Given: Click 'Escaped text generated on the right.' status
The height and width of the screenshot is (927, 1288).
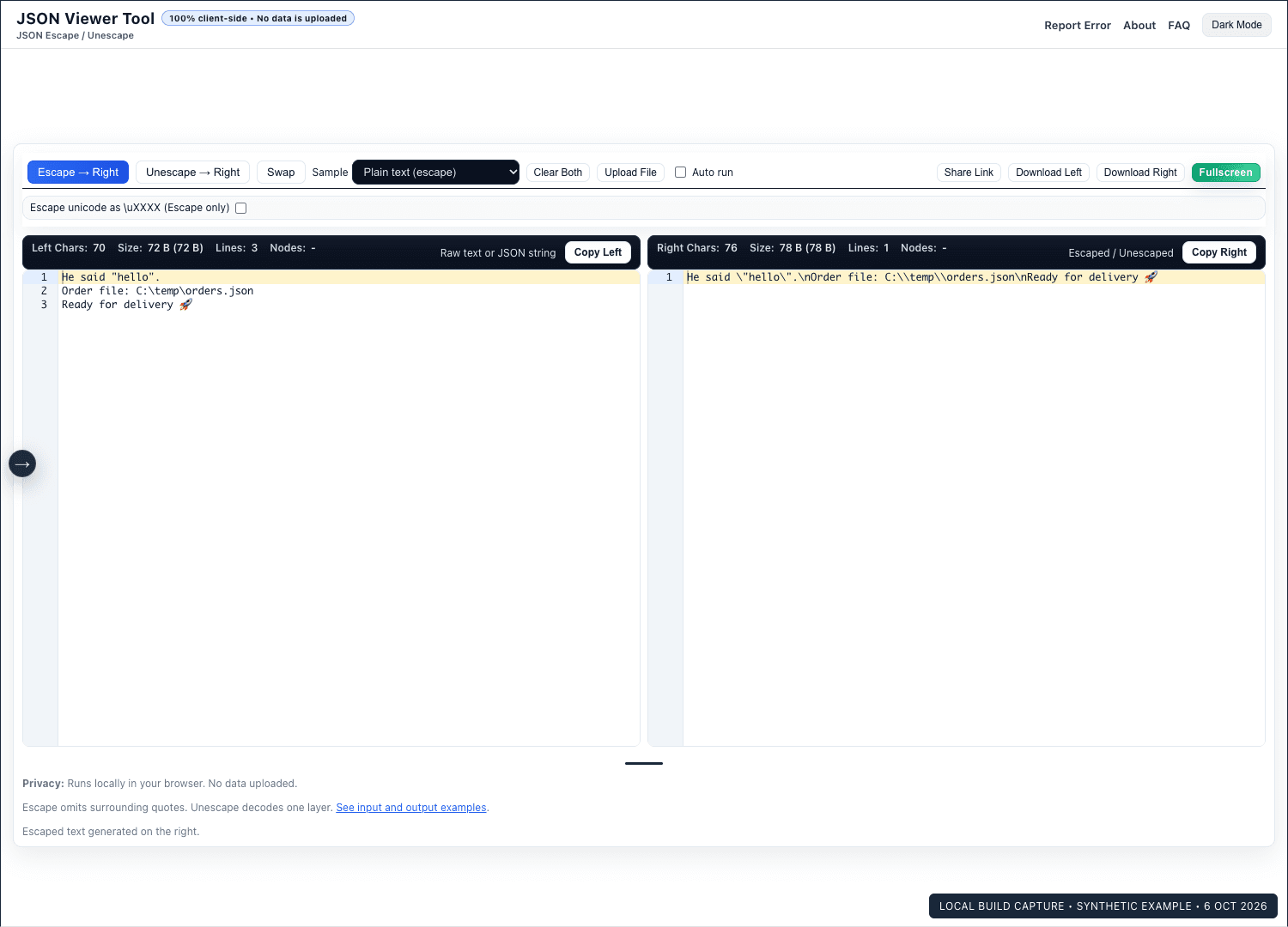Looking at the screenshot, I should [111, 832].
